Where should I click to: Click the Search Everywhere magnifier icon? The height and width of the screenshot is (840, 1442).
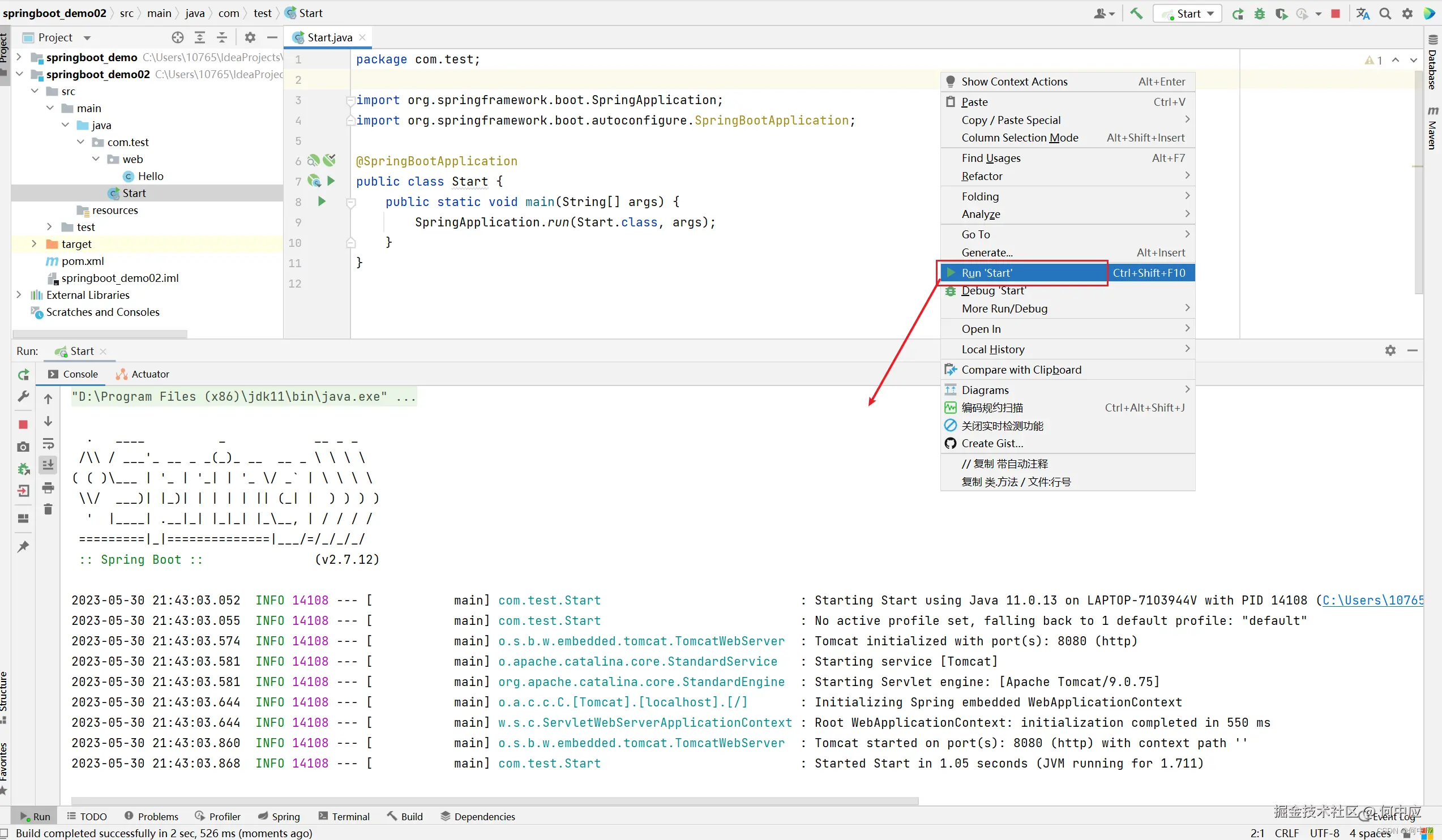point(1385,14)
